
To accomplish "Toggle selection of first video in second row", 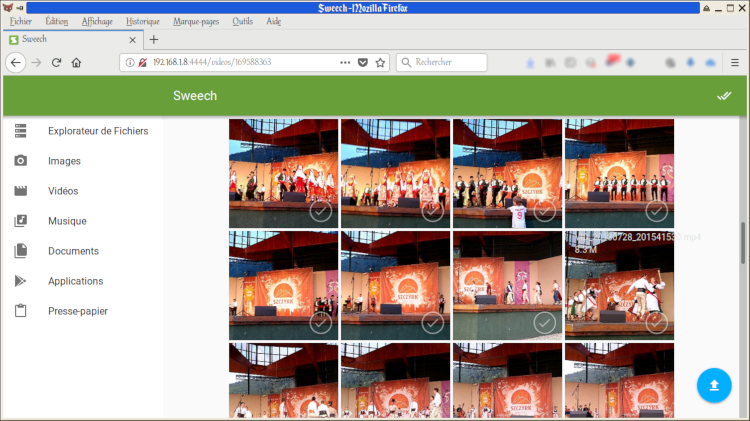I will point(320,323).
